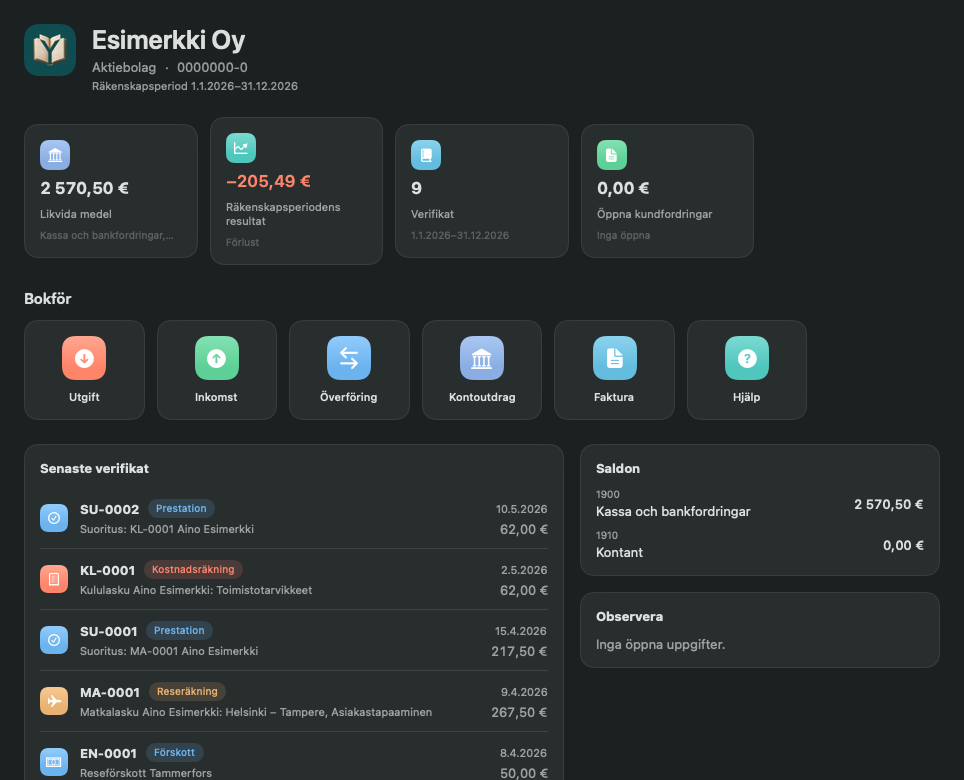Click the Prestation tag on SU-0002
Image resolution: width=964 pixels, height=780 pixels.
coord(181,508)
